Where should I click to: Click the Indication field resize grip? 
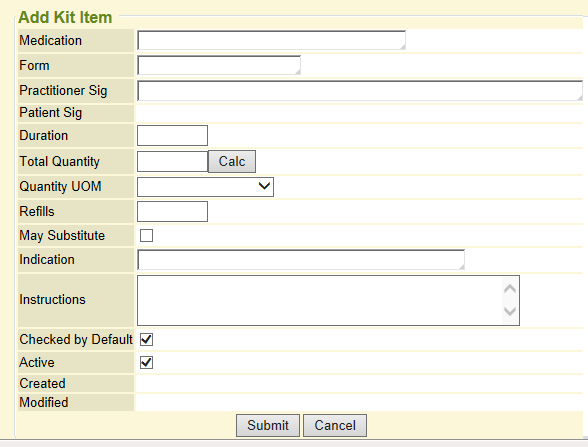(461, 266)
